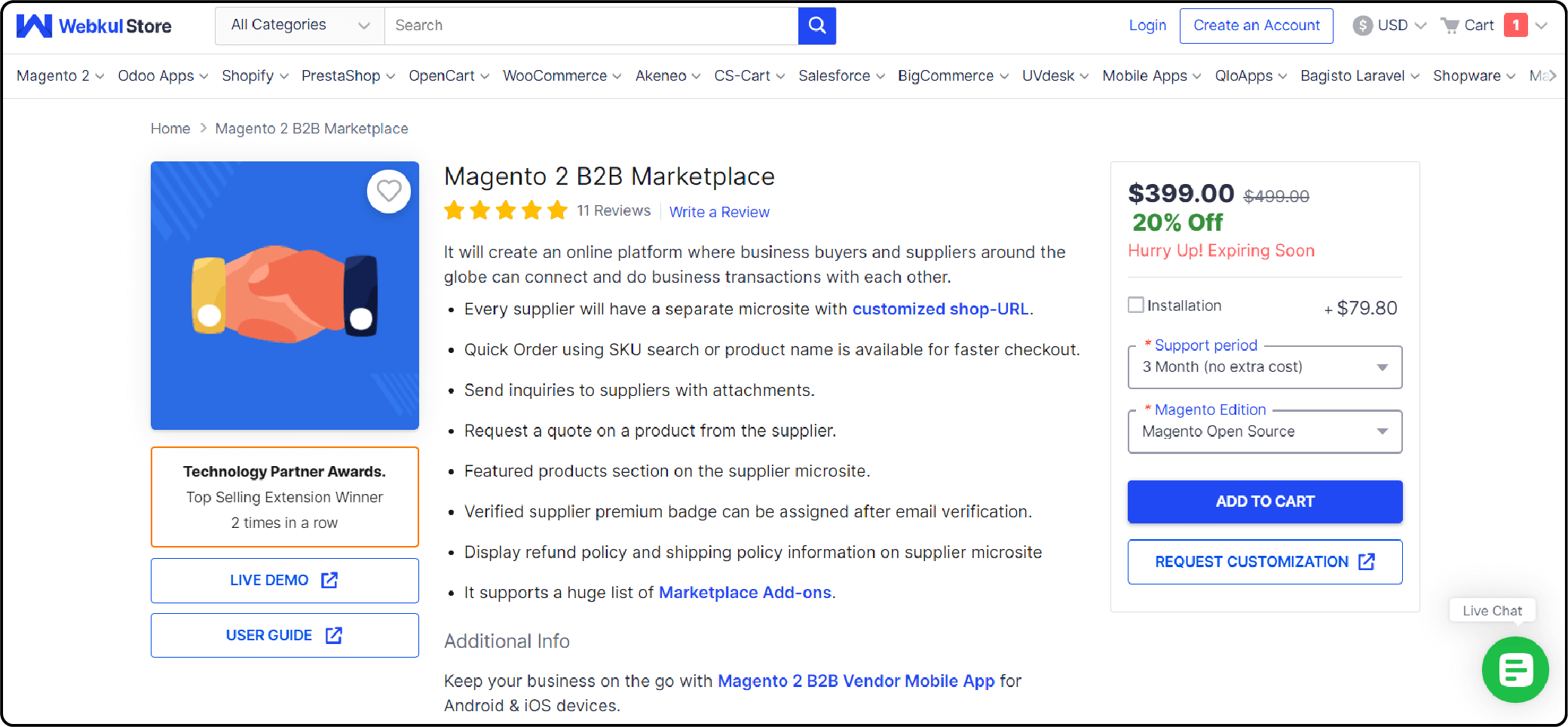Screen dimensions: 1568x727
Task: Go to Home breadcrumb
Action: click(170, 129)
